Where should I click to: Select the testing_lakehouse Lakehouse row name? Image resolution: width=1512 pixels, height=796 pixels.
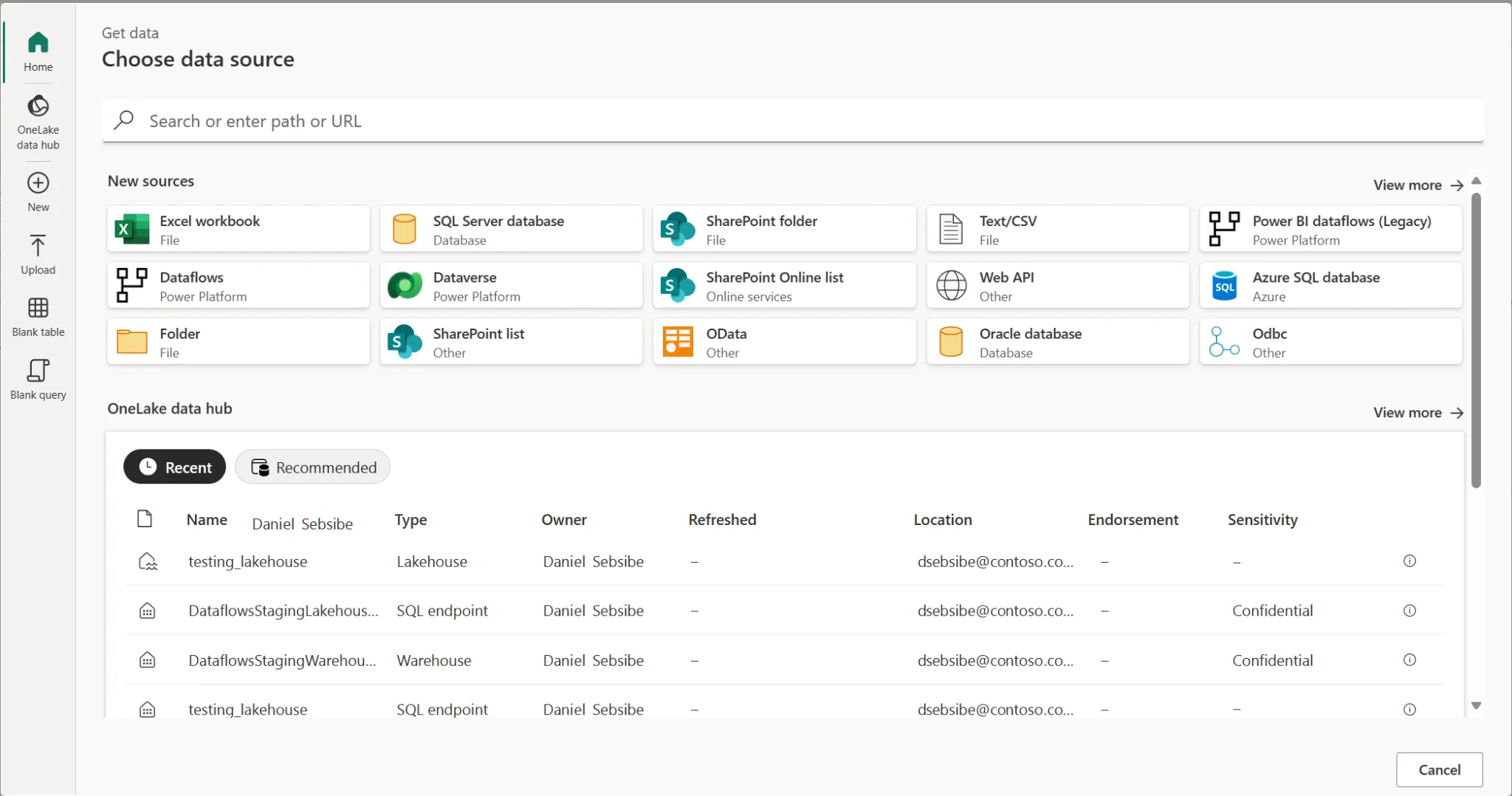(247, 562)
